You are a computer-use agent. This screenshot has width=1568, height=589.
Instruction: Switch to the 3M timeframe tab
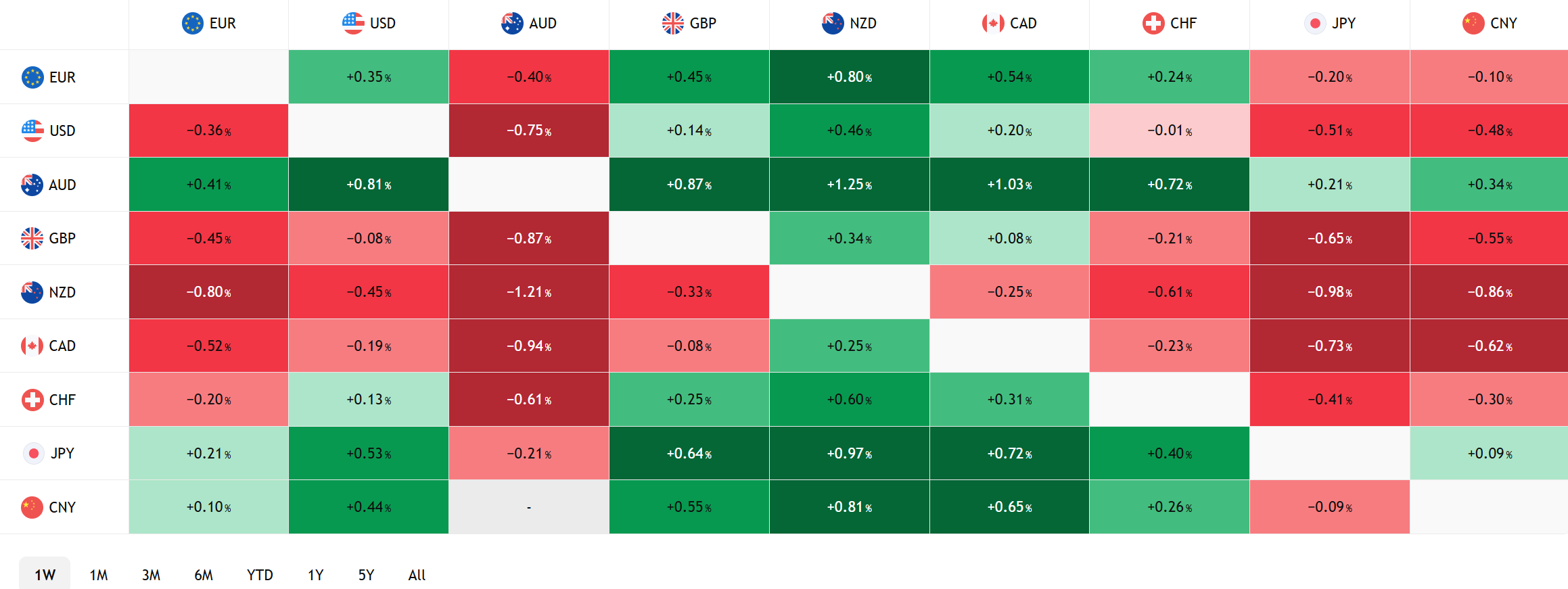pyautogui.click(x=151, y=575)
